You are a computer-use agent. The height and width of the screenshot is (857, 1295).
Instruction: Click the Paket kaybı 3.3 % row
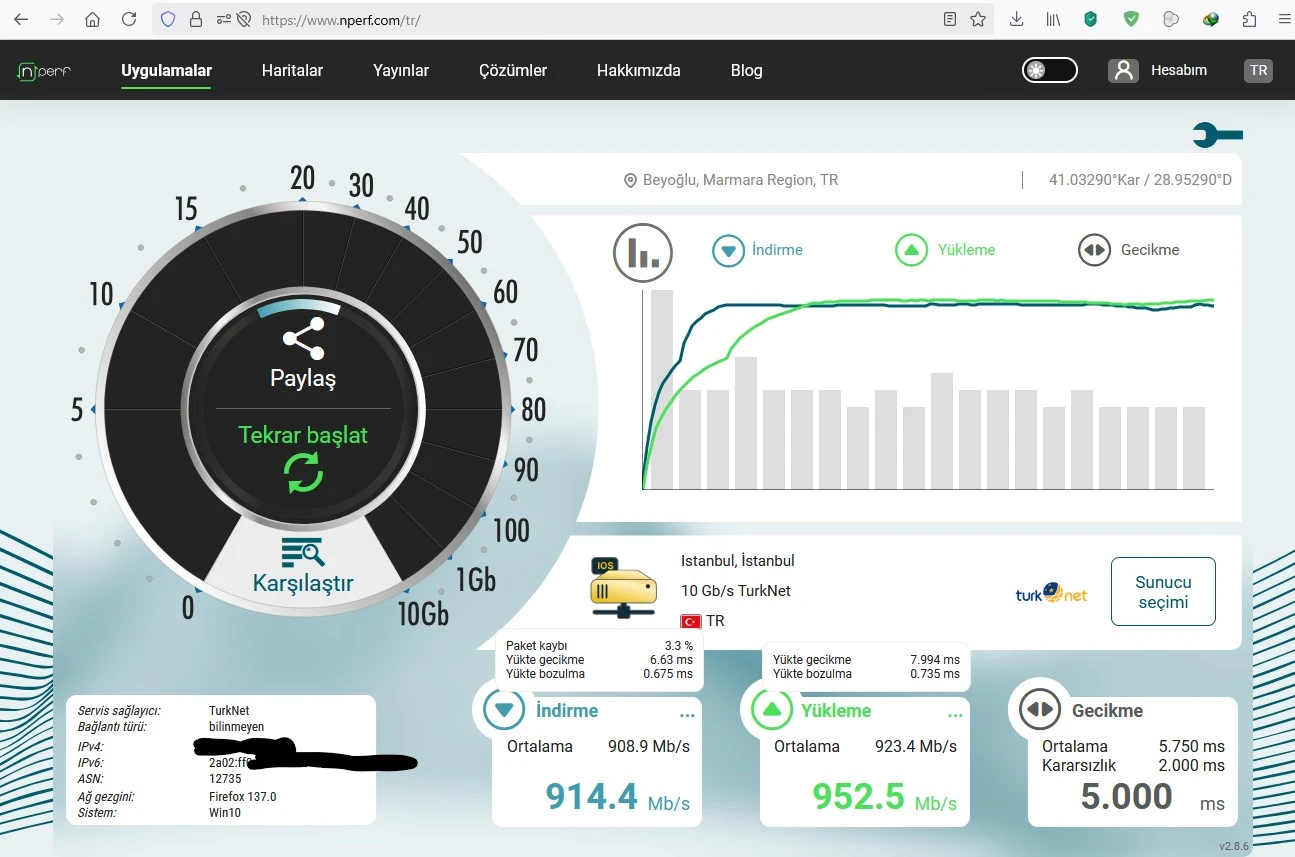[599, 646]
